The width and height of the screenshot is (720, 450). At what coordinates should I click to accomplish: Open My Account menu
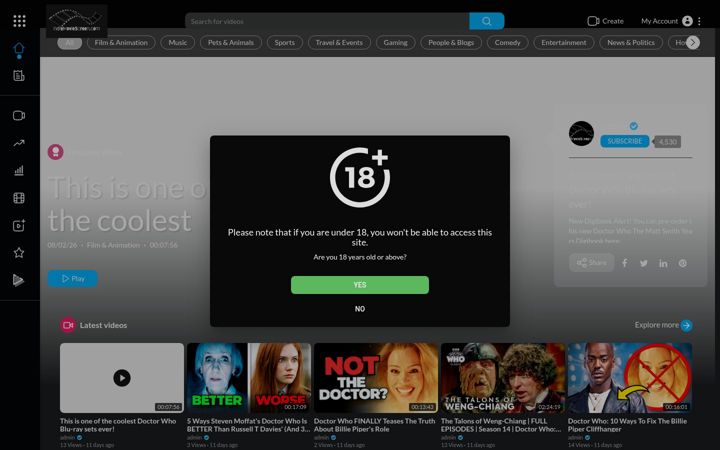coord(666,21)
